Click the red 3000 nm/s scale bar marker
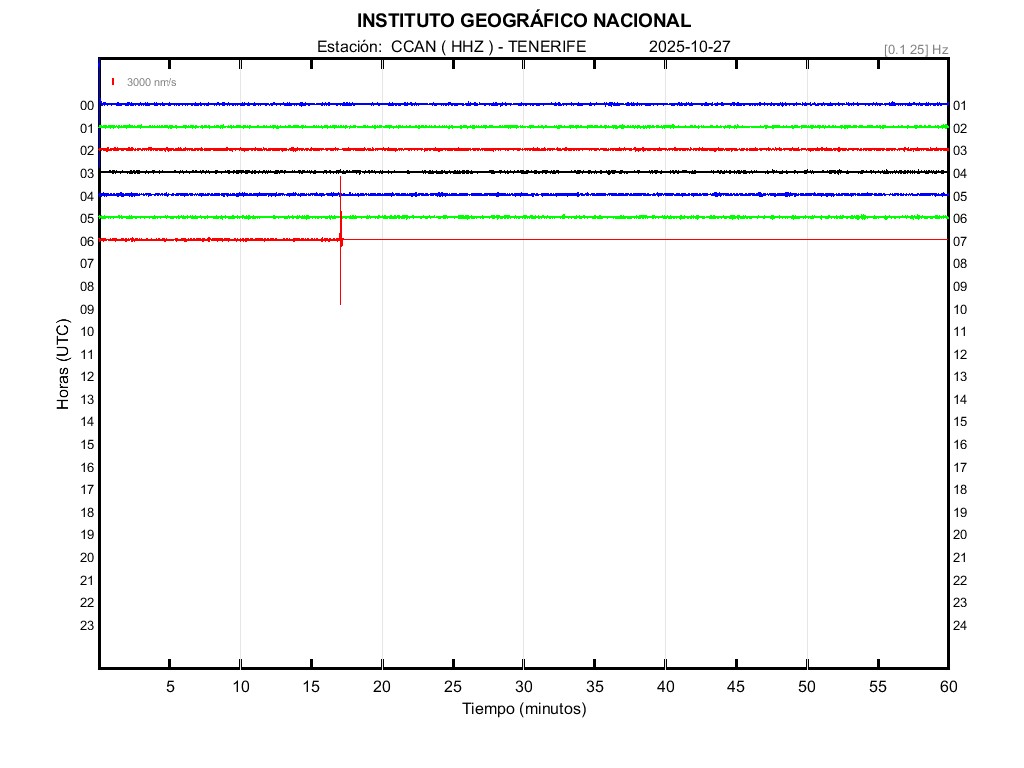1024x768 pixels. pyautogui.click(x=113, y=82)
